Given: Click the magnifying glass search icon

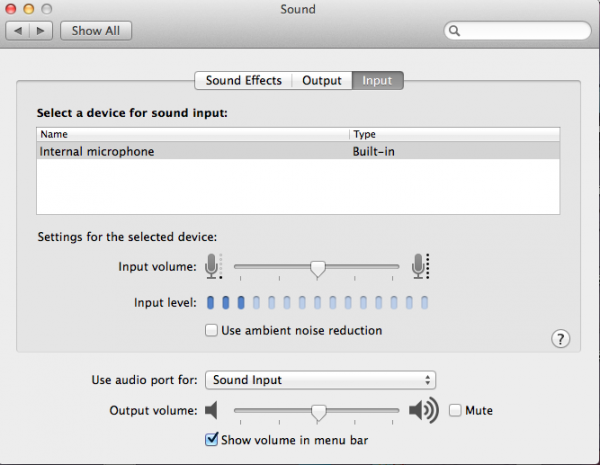Looking at the screenshot, I should (x=455, y=31).
